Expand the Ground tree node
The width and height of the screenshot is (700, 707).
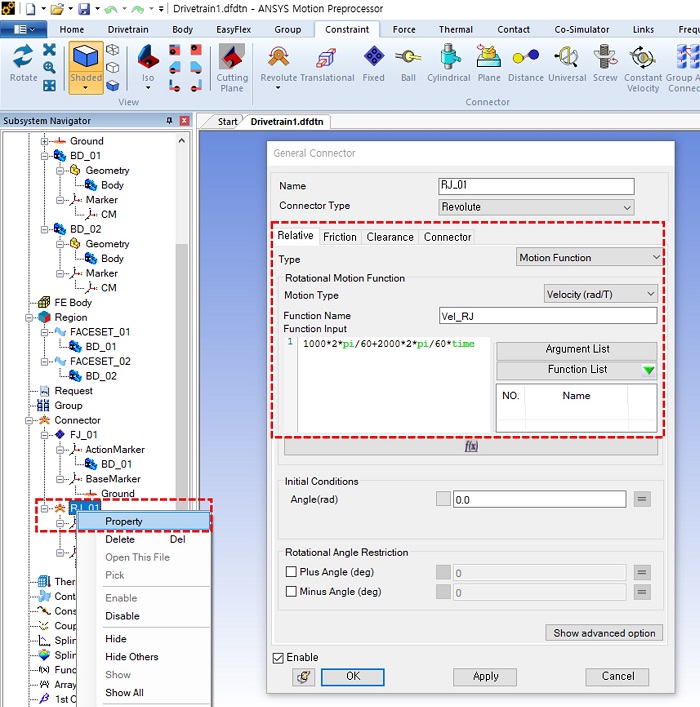pyautogui.click(x=44, y=141)
